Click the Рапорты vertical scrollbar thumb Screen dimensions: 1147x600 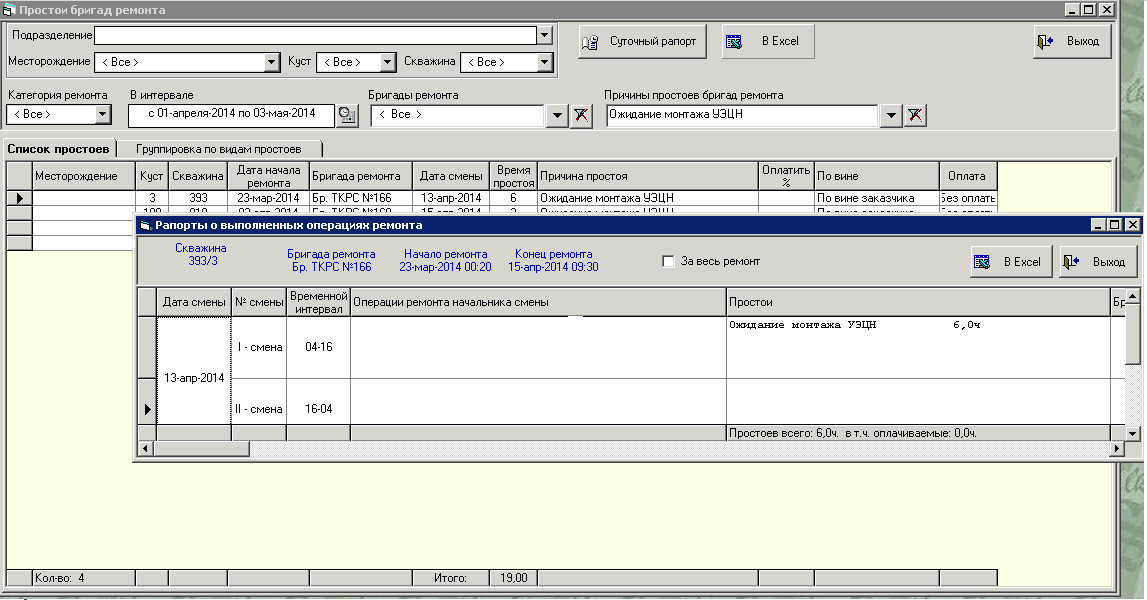coord(1132,334)
